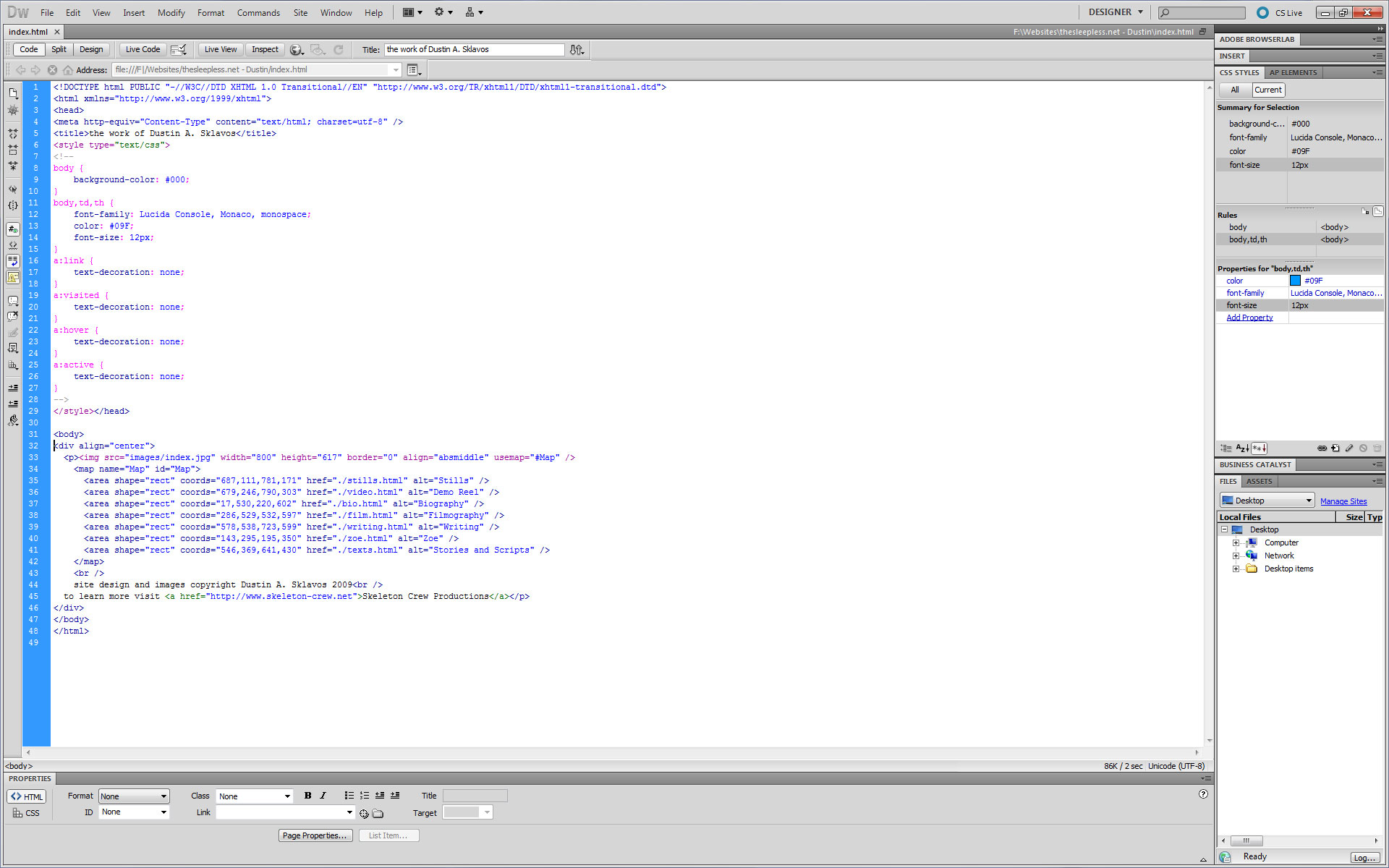Image resolution: width=1389 pixels, height=868 pixels.
Task: Edit the selected rule with the pencil icon
Action: click(x=1349, y=448)
